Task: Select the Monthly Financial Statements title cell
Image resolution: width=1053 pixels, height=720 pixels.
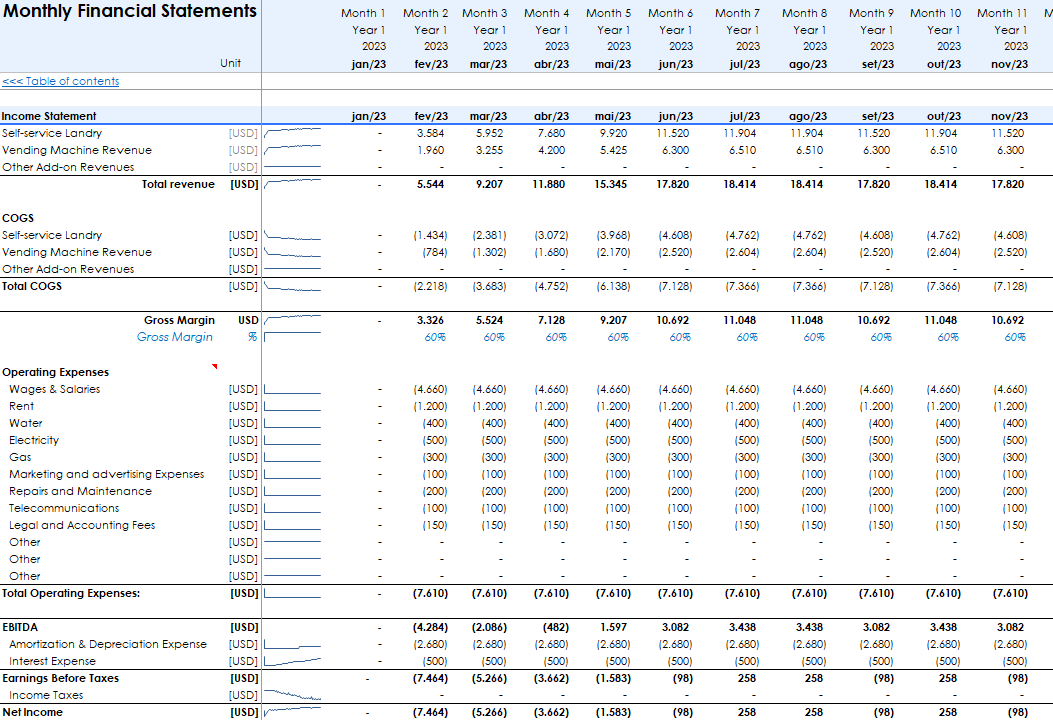Action: tap(129, 12)
